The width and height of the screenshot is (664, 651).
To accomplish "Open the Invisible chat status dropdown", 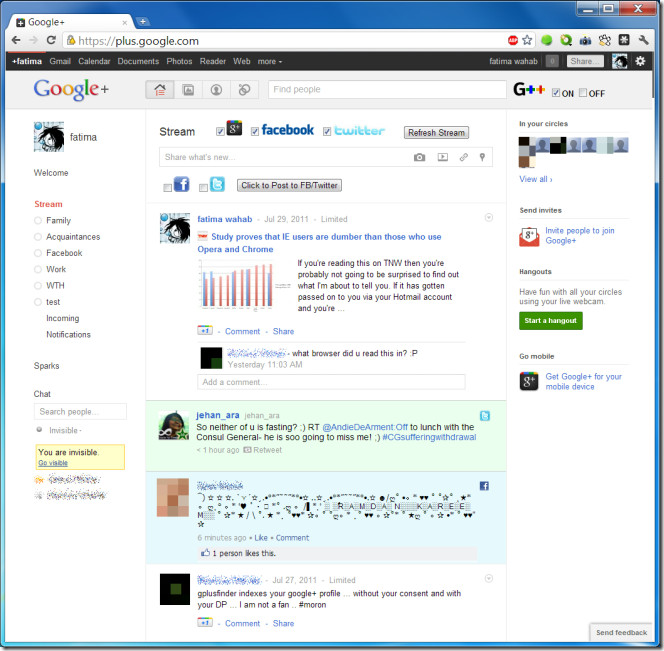I will coord(65,430).
